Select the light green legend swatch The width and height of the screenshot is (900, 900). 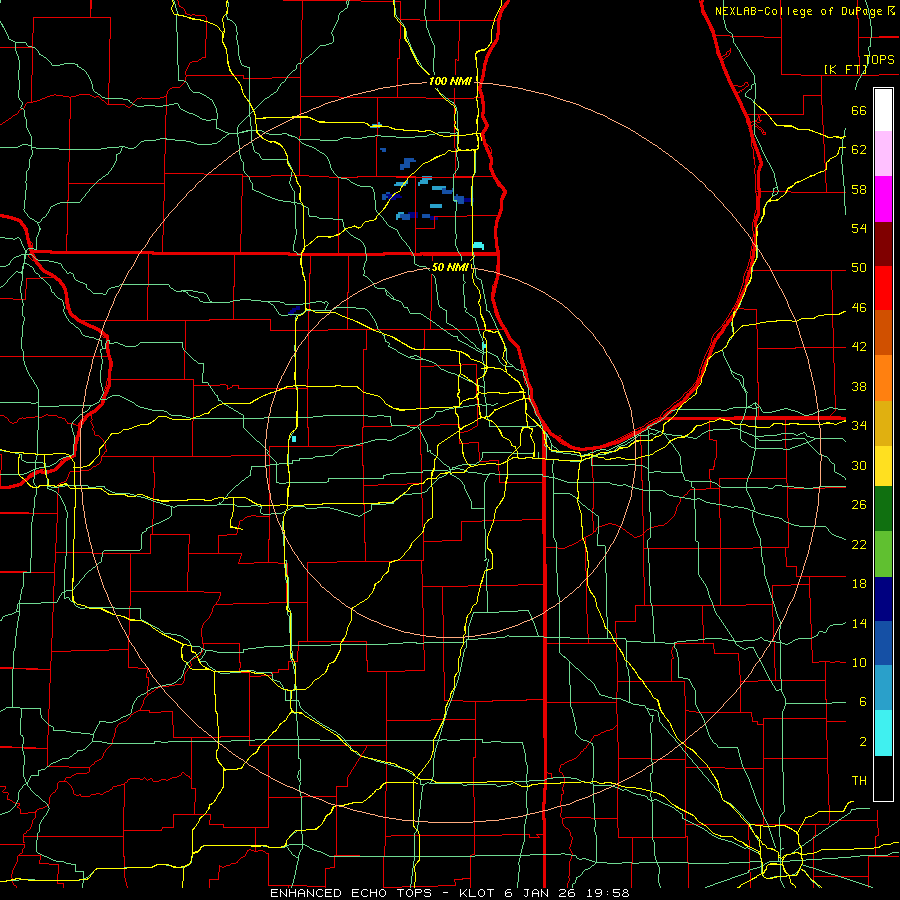click(883, 554)
